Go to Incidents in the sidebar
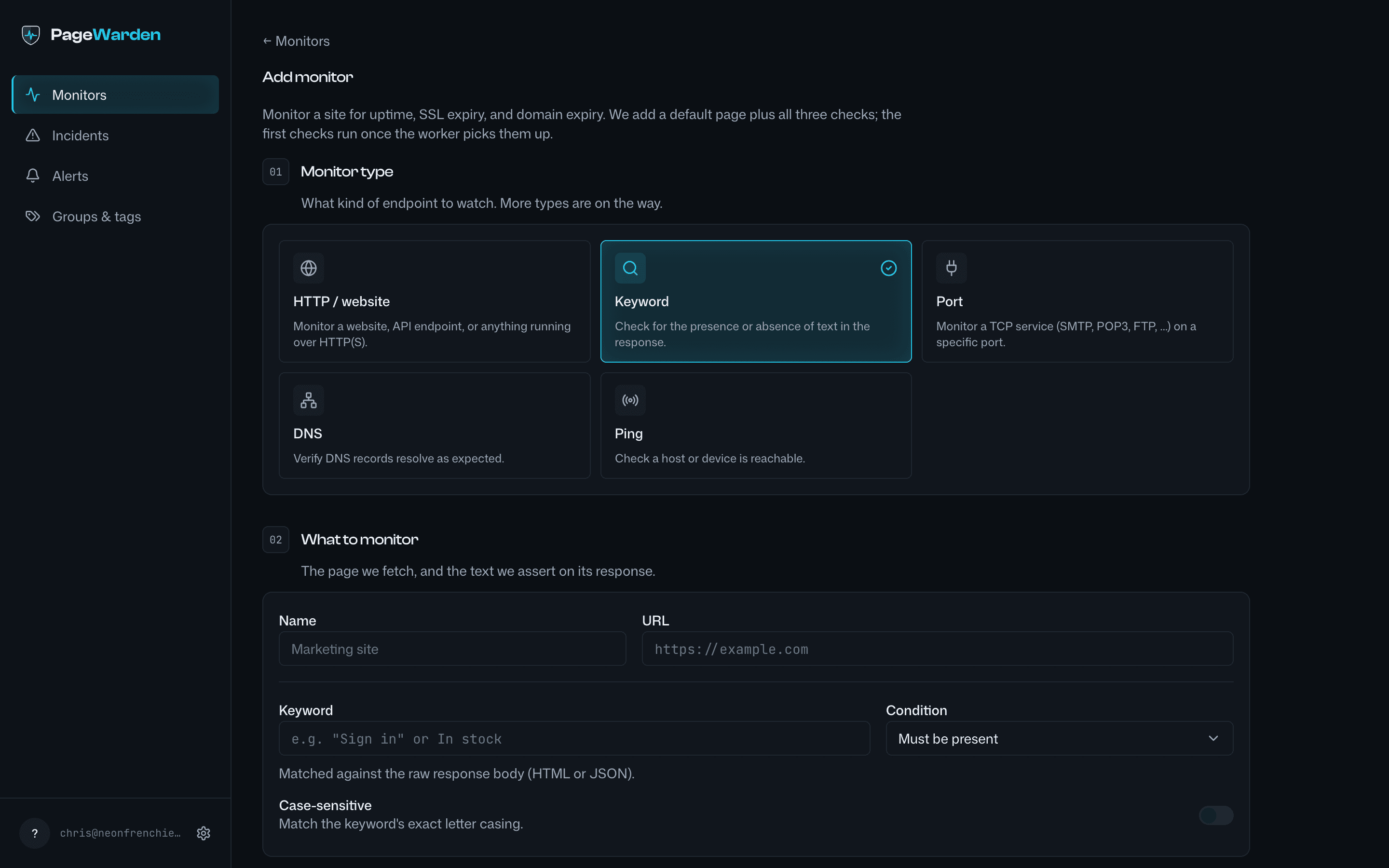 tap(115, 136)
